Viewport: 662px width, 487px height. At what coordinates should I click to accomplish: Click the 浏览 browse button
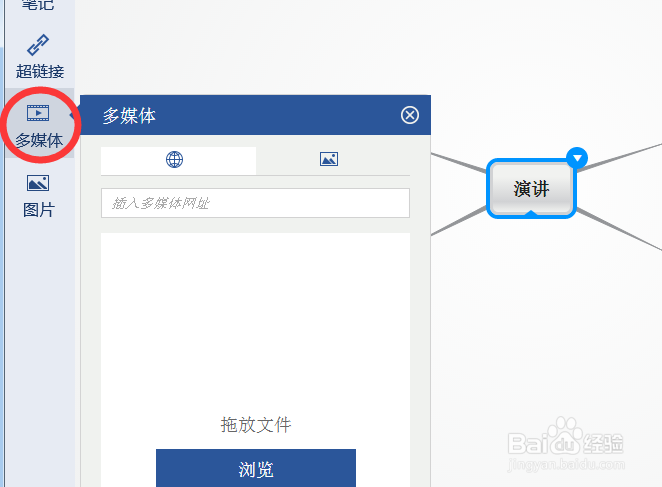[x=256, y=468]
